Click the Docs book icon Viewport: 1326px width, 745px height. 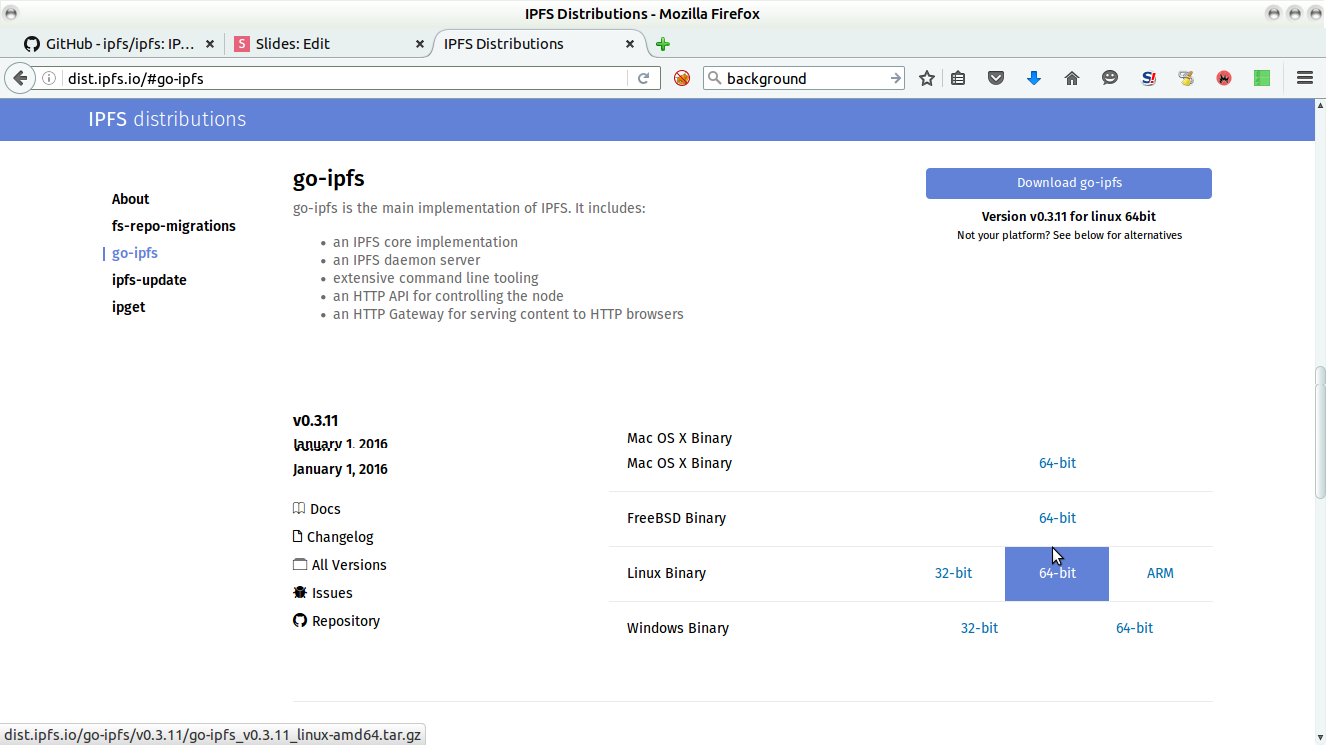point(299,509)
